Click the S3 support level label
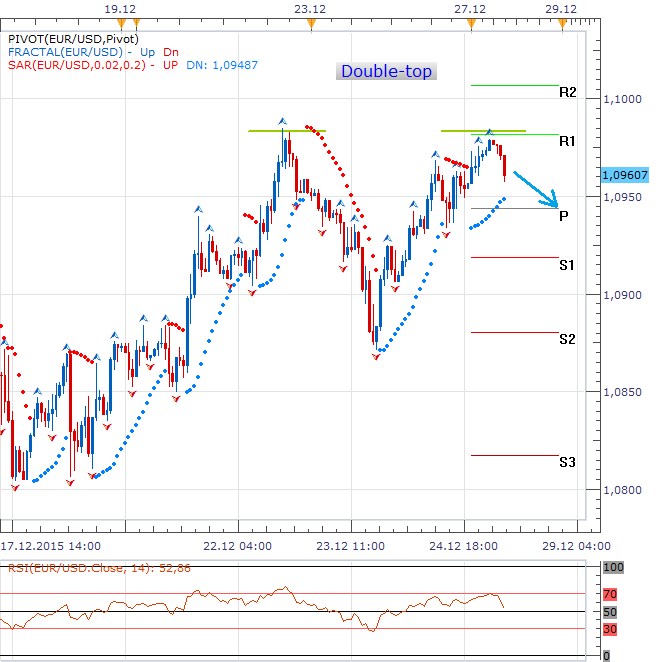Image resolution: width=658 pixels, height=662 pixels. pyautogui.click(x=567, y=462)
